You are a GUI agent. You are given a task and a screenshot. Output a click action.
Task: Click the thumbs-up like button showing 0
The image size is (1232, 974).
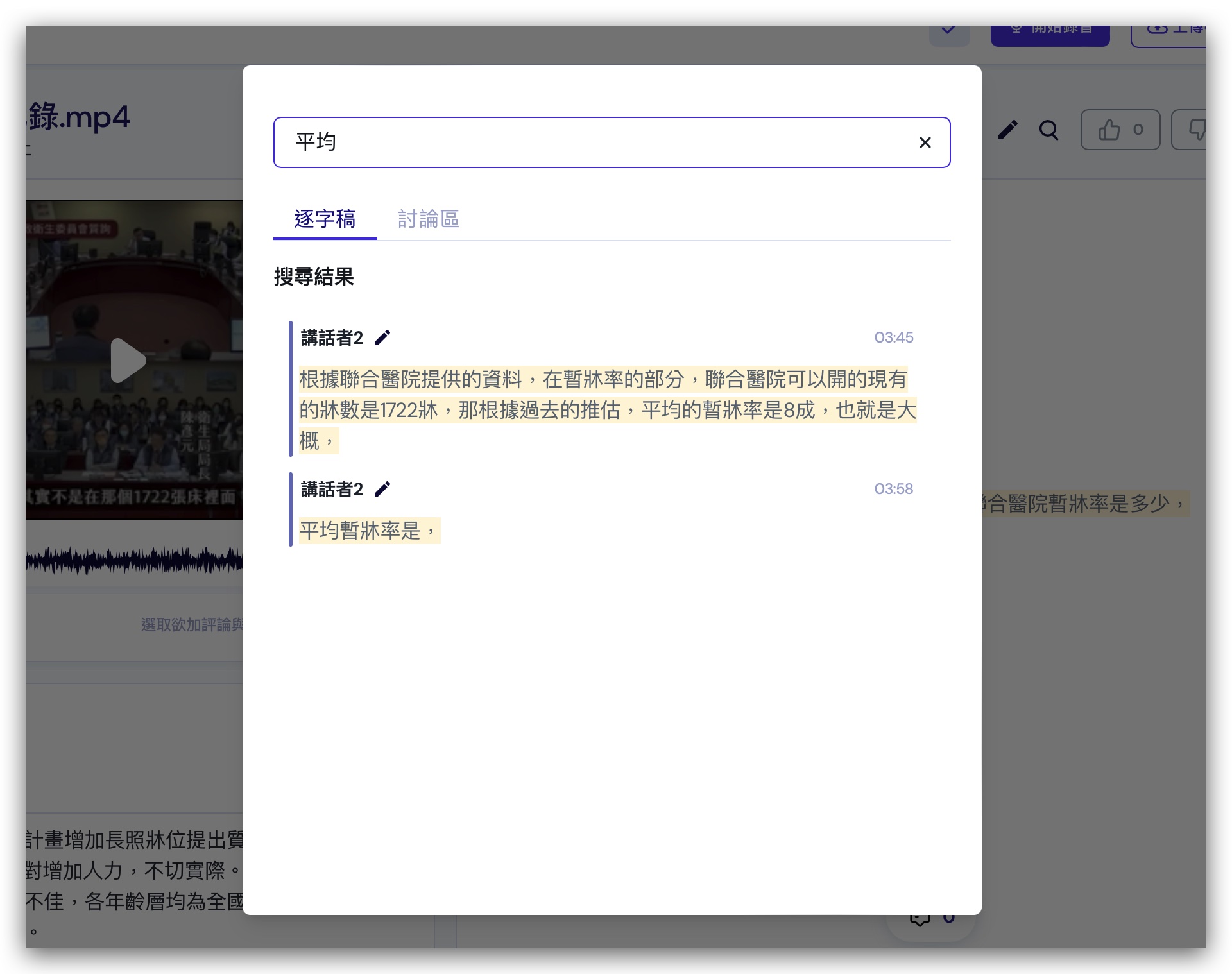coord(1120,130)
